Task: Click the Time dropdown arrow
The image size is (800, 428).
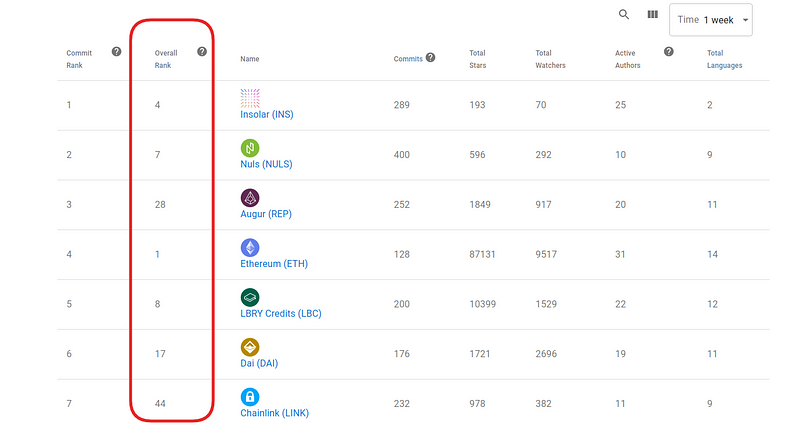Action: coord(745,20)
